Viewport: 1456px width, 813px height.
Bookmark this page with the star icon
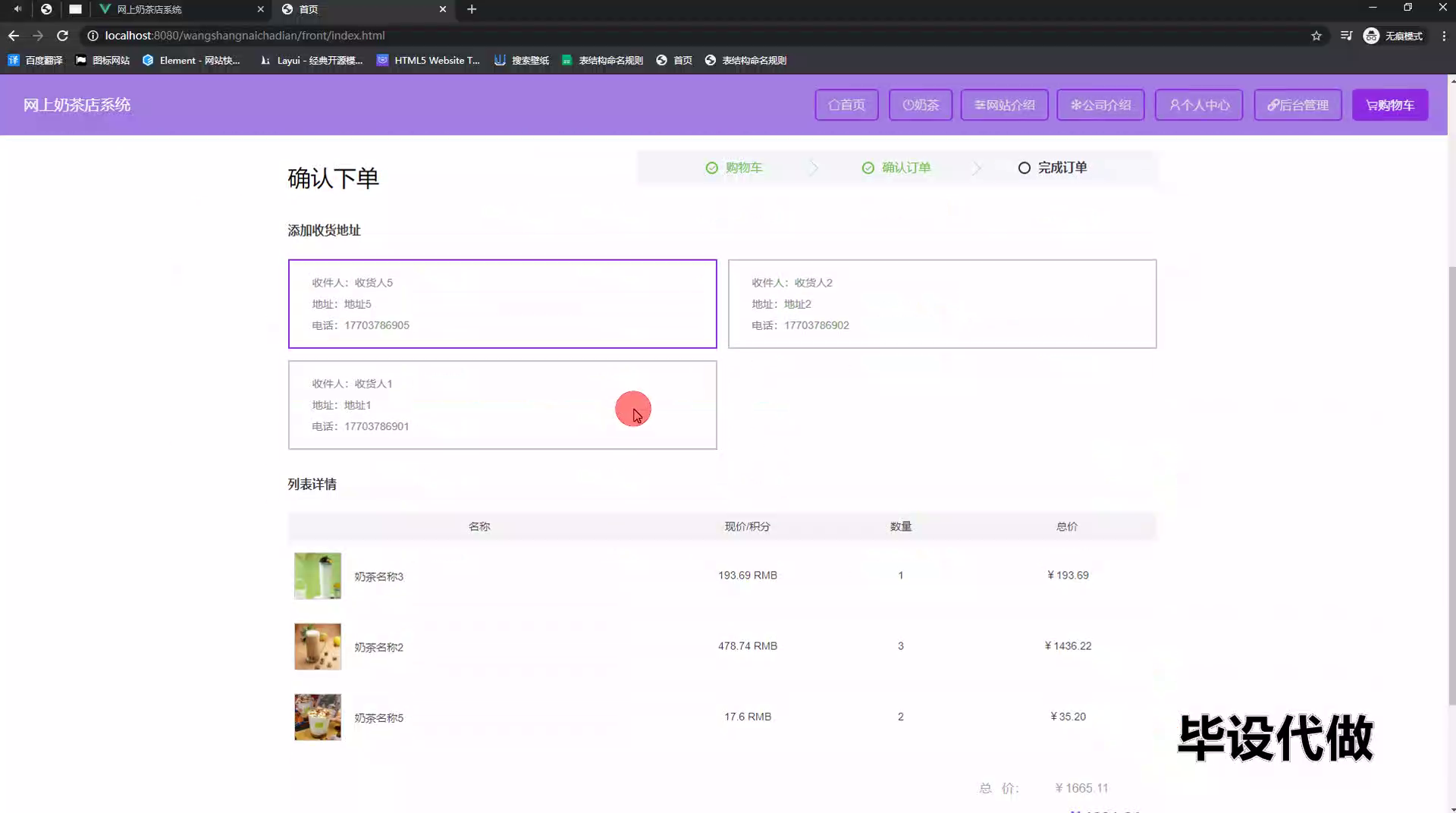(1316, 36)
